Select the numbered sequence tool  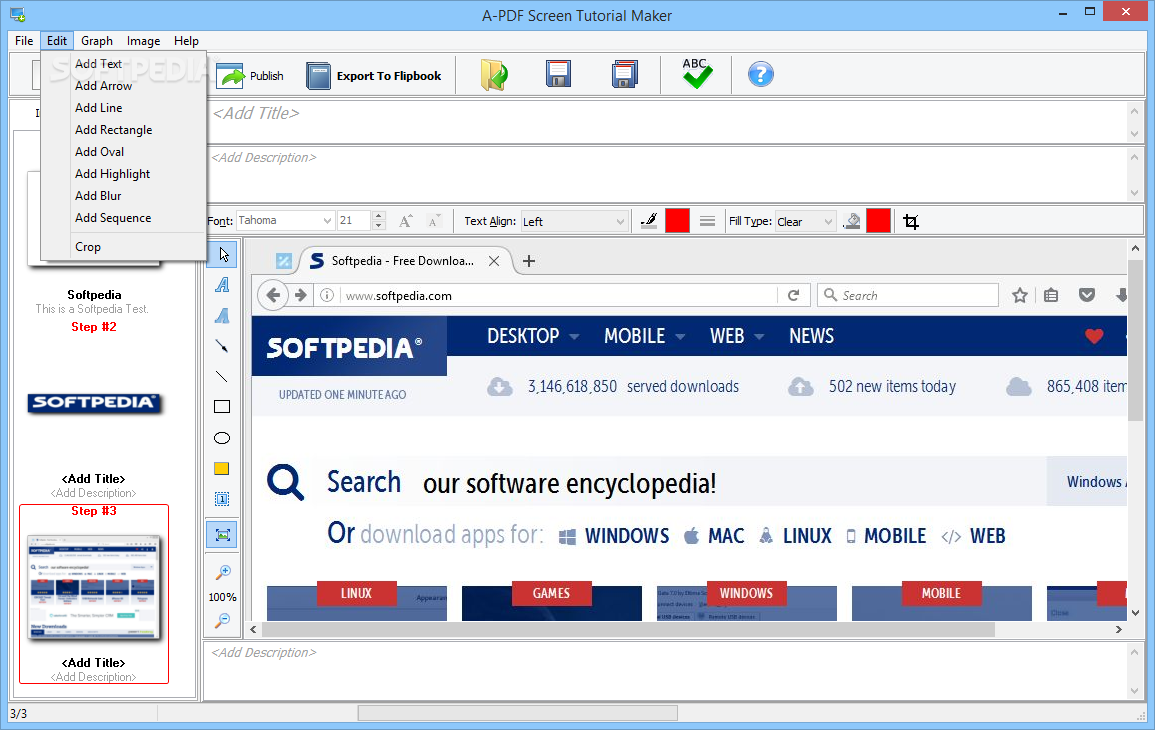(x=222, y=499)
